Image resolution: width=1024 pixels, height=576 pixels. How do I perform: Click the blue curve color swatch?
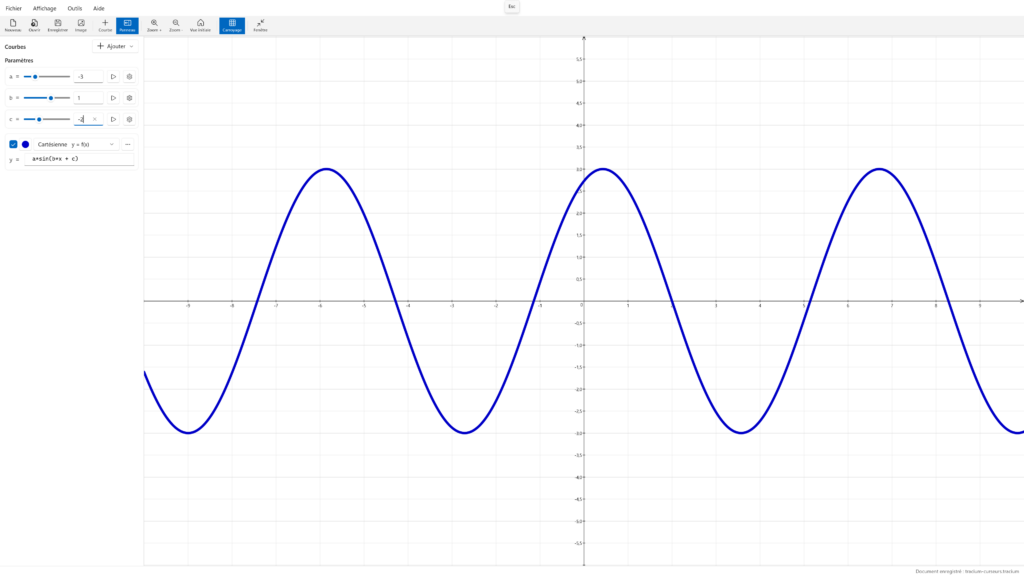[x=25, y=144]
